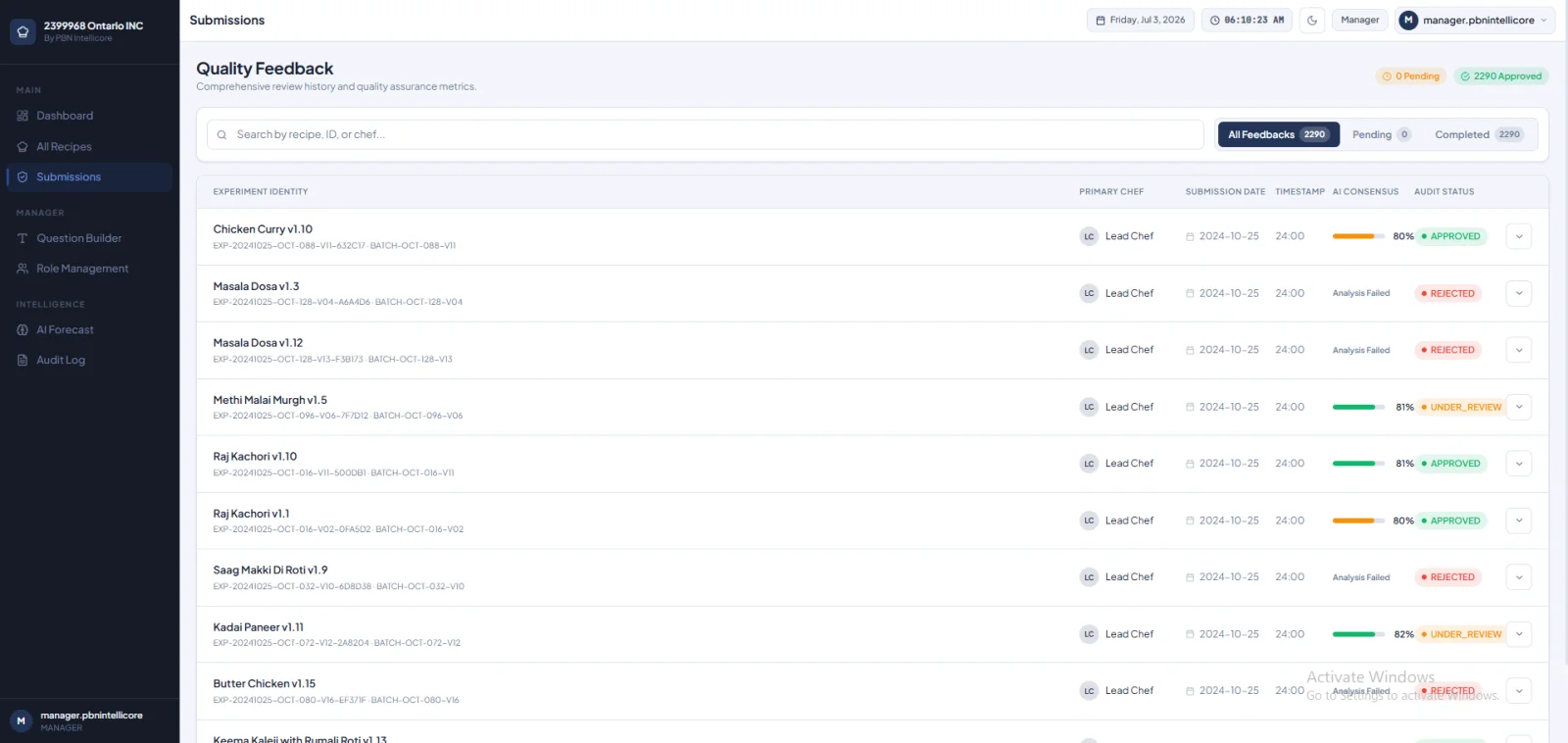The width and height of the screenshot is (1568, 743).
Task: Click the 0 Pending badge
Action: [x=1411, y=76]
